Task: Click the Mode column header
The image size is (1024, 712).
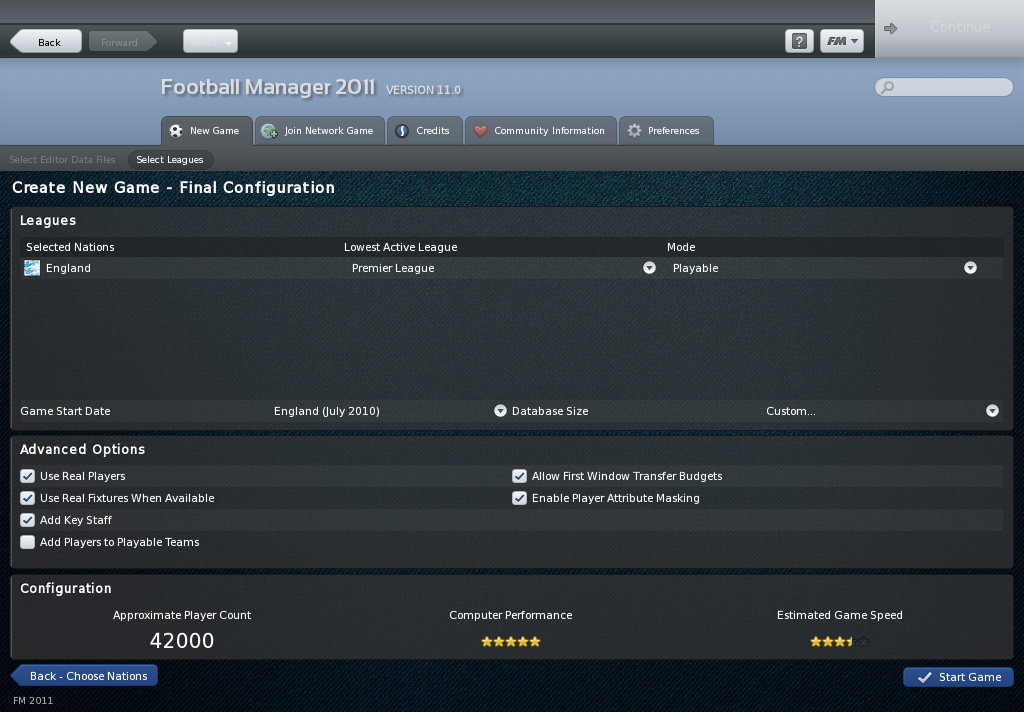Action: (680, 247)
